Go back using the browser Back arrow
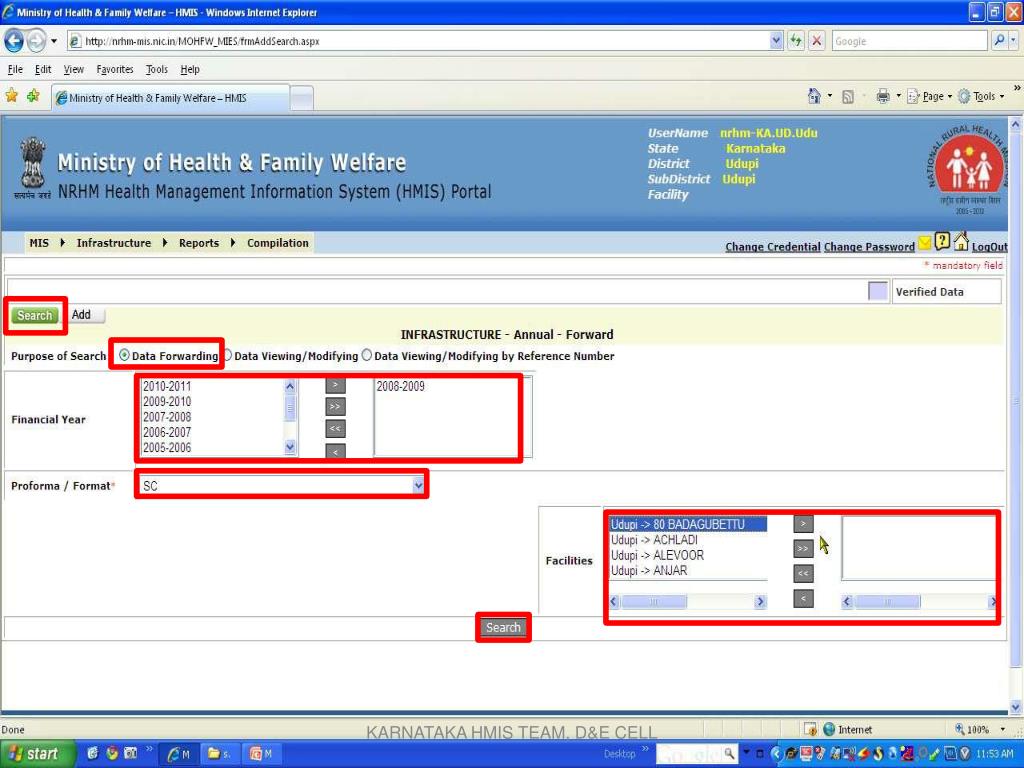 pos(14,41)
